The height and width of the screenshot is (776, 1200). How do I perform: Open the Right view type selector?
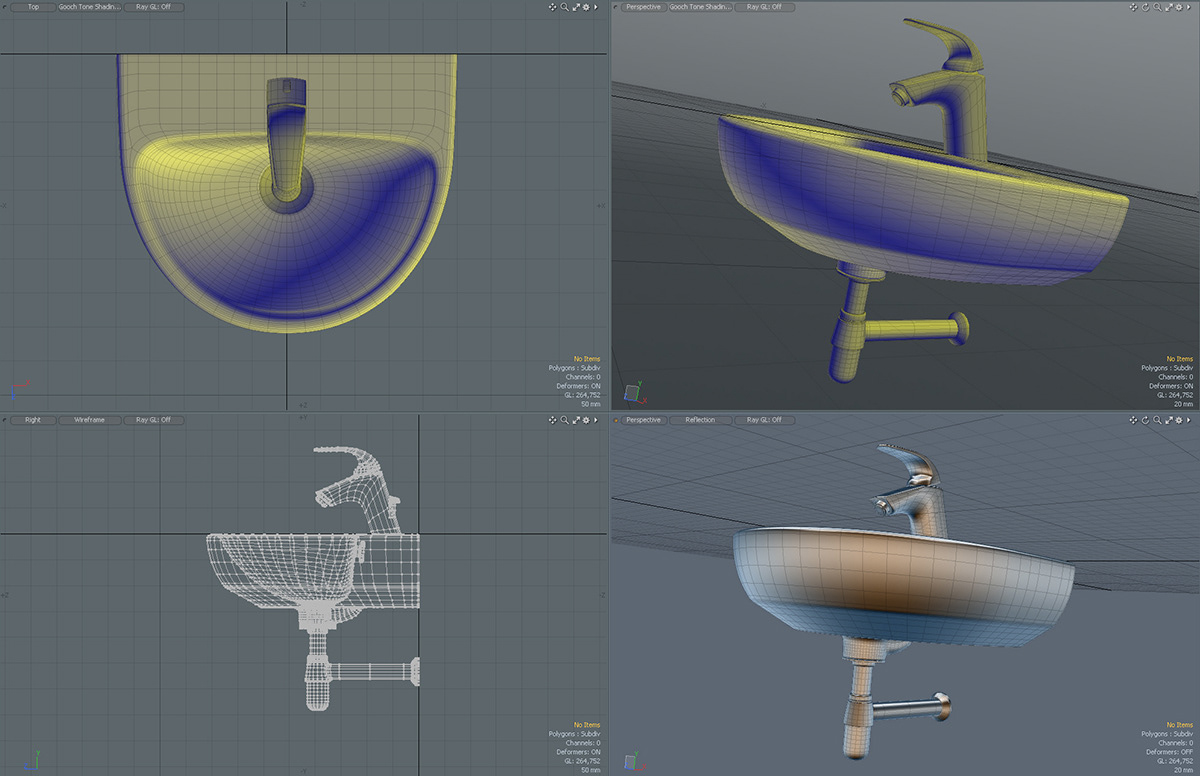pyautogui.click(x=34, y=420)
